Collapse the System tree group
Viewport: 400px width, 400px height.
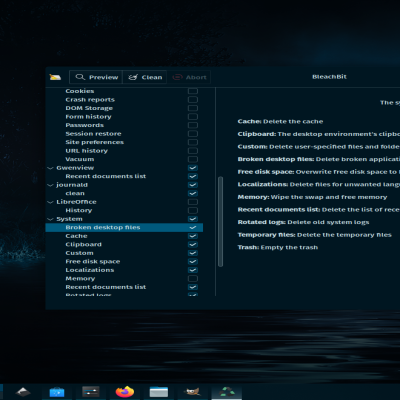(x=50, y=219)
